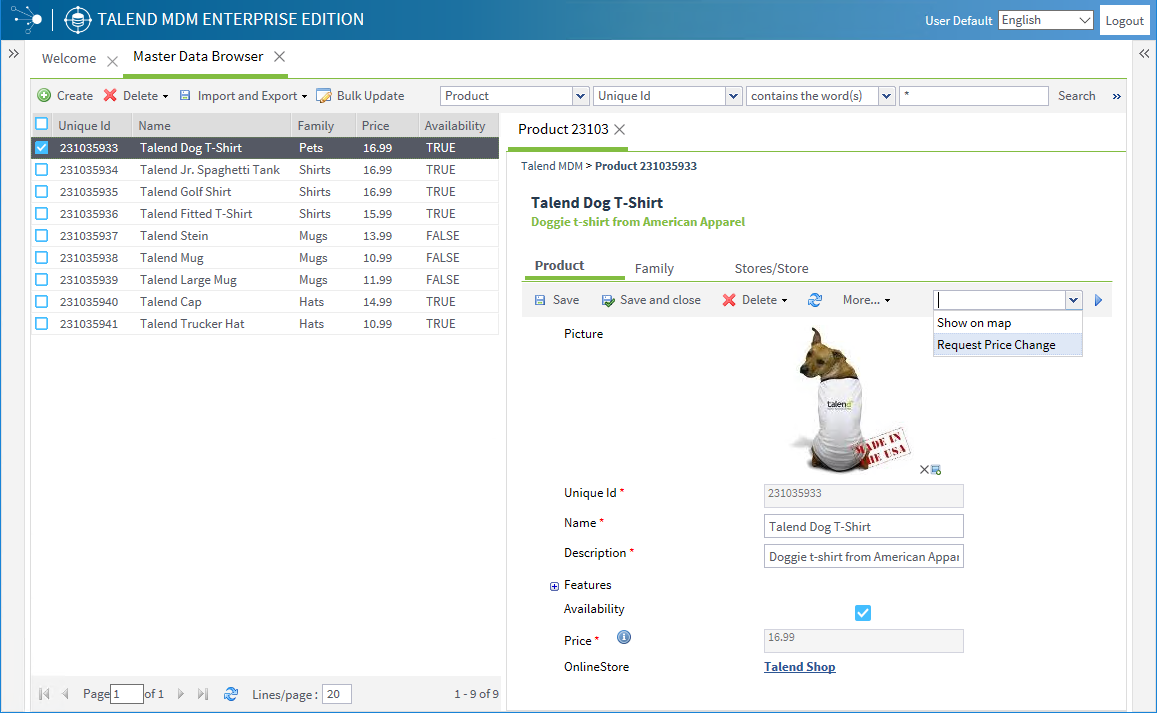
Task: Expand the Features section
Action: (x=554, y=586)
